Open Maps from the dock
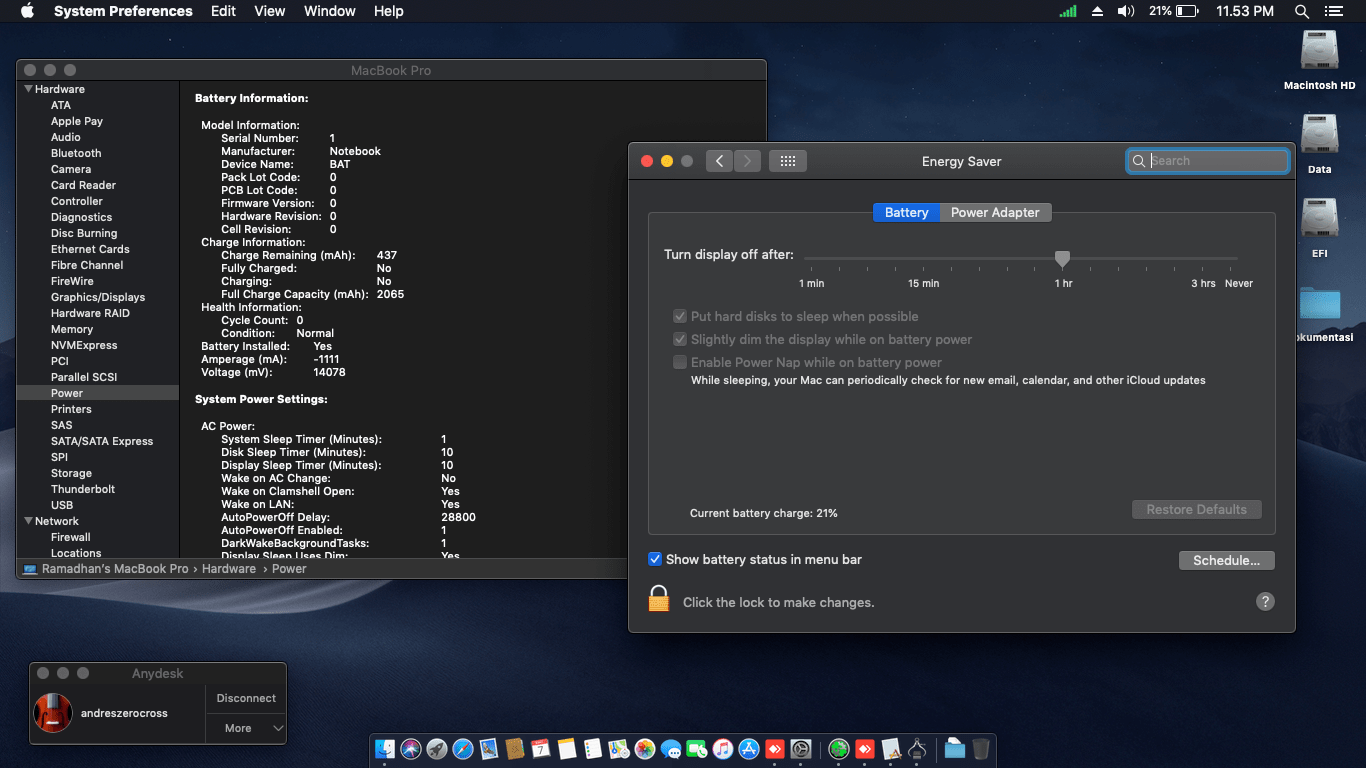The height and width of the screenshot is (768, 1366). point(619,749)
